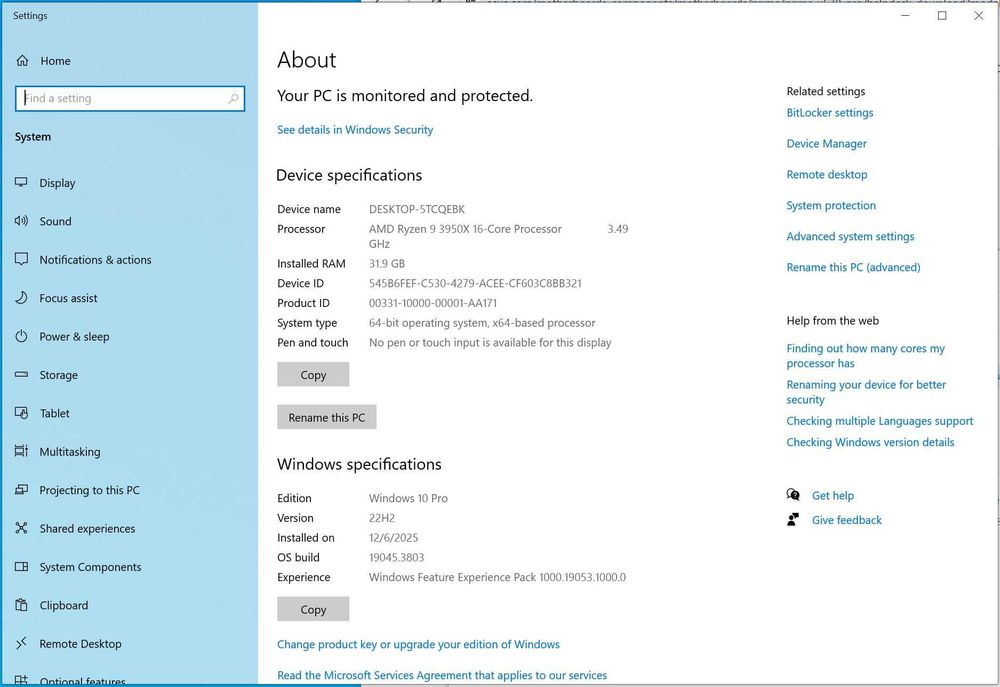Image resolution: width=1000 pixels, height=687 pixels.
Task: Click the Display monitor icon
Action: (x=21, y=182)
